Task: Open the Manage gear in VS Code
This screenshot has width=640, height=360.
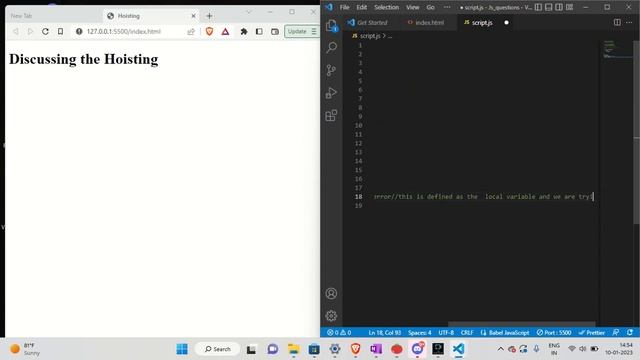Action: coord(331,316)
